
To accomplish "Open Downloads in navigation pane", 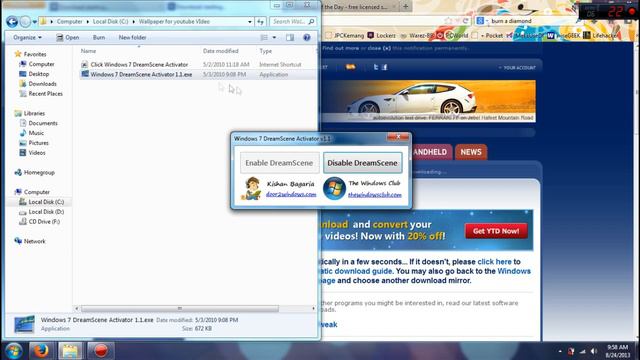I will [42, 84].
